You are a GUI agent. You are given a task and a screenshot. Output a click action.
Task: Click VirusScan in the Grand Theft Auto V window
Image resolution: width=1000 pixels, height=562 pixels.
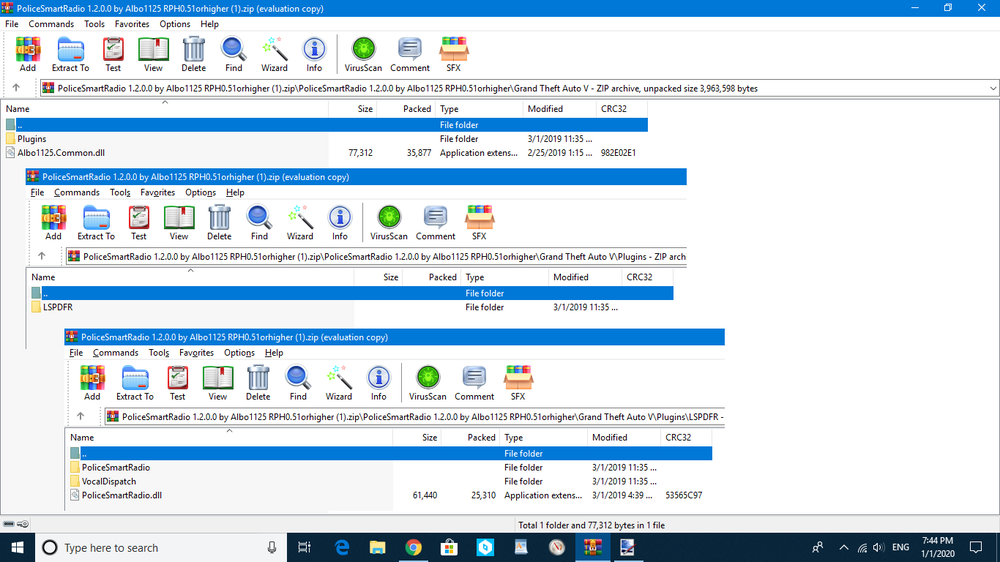point(363,54)
